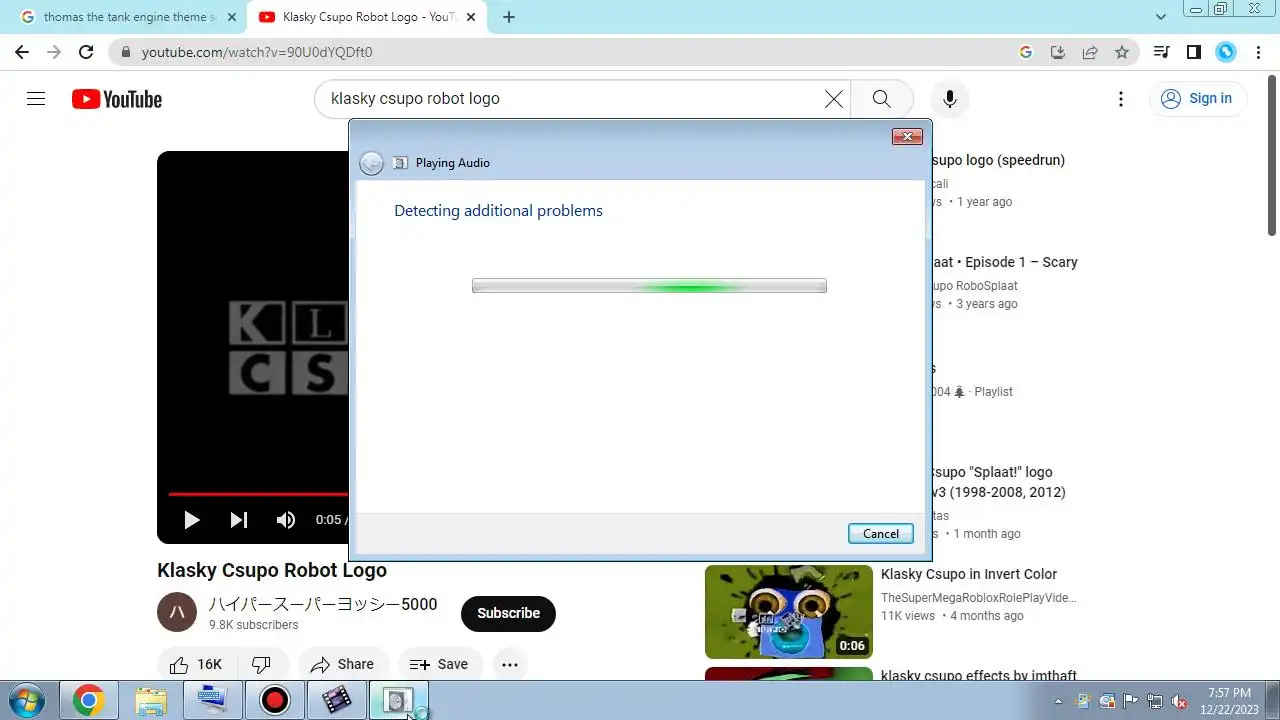Open Chrome from the taskbar
Viewport: 1280px width, 720px height.
(x=88, y=700)
